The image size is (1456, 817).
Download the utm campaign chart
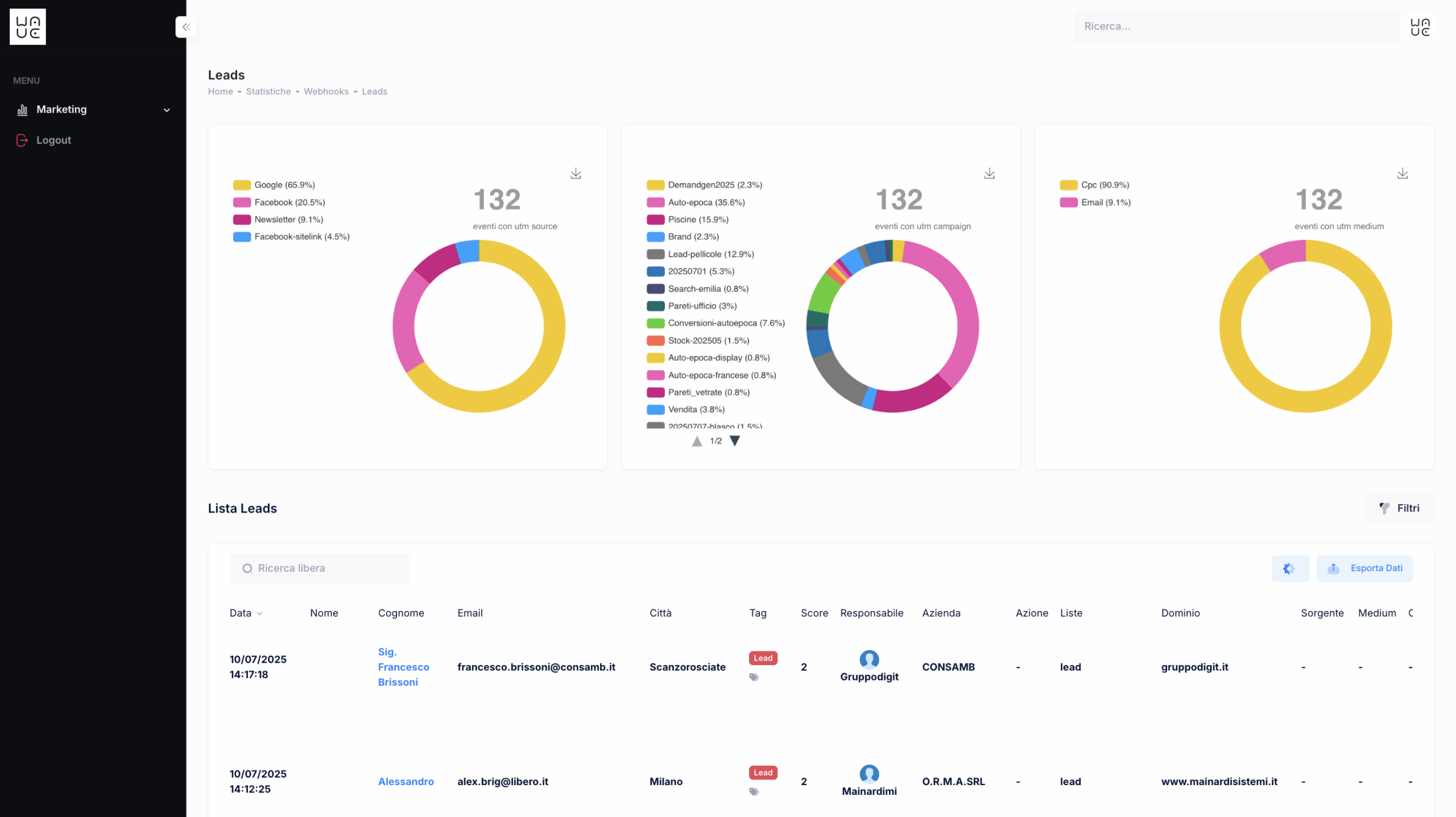click(x=989, y=174)
